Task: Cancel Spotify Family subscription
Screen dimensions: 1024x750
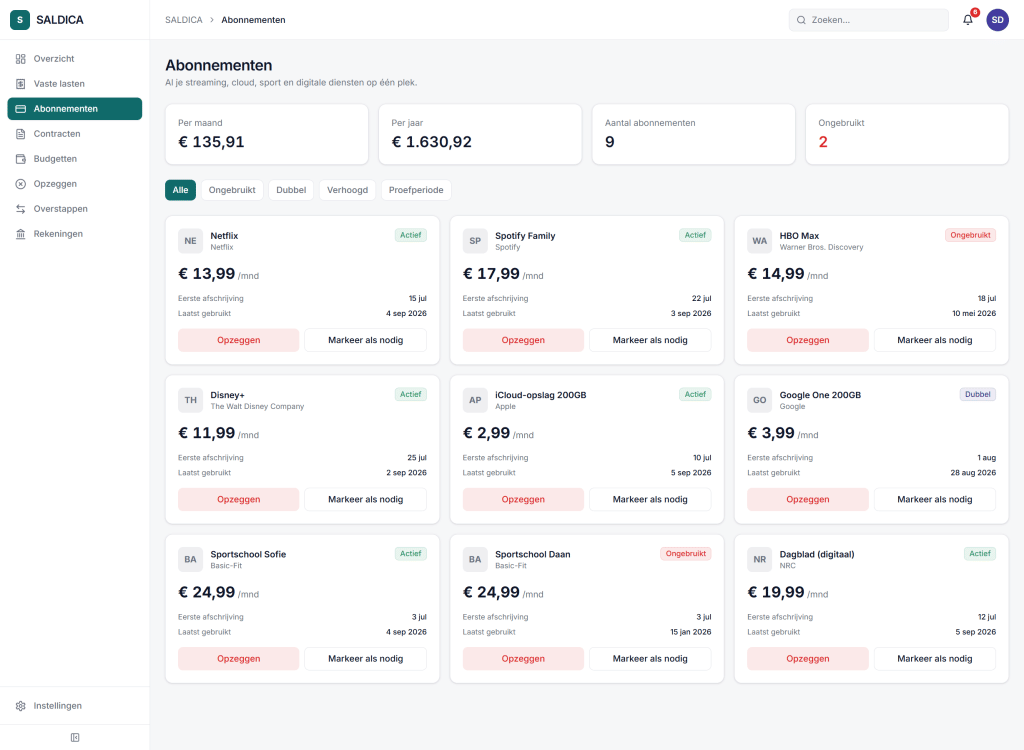Action: 523,340
